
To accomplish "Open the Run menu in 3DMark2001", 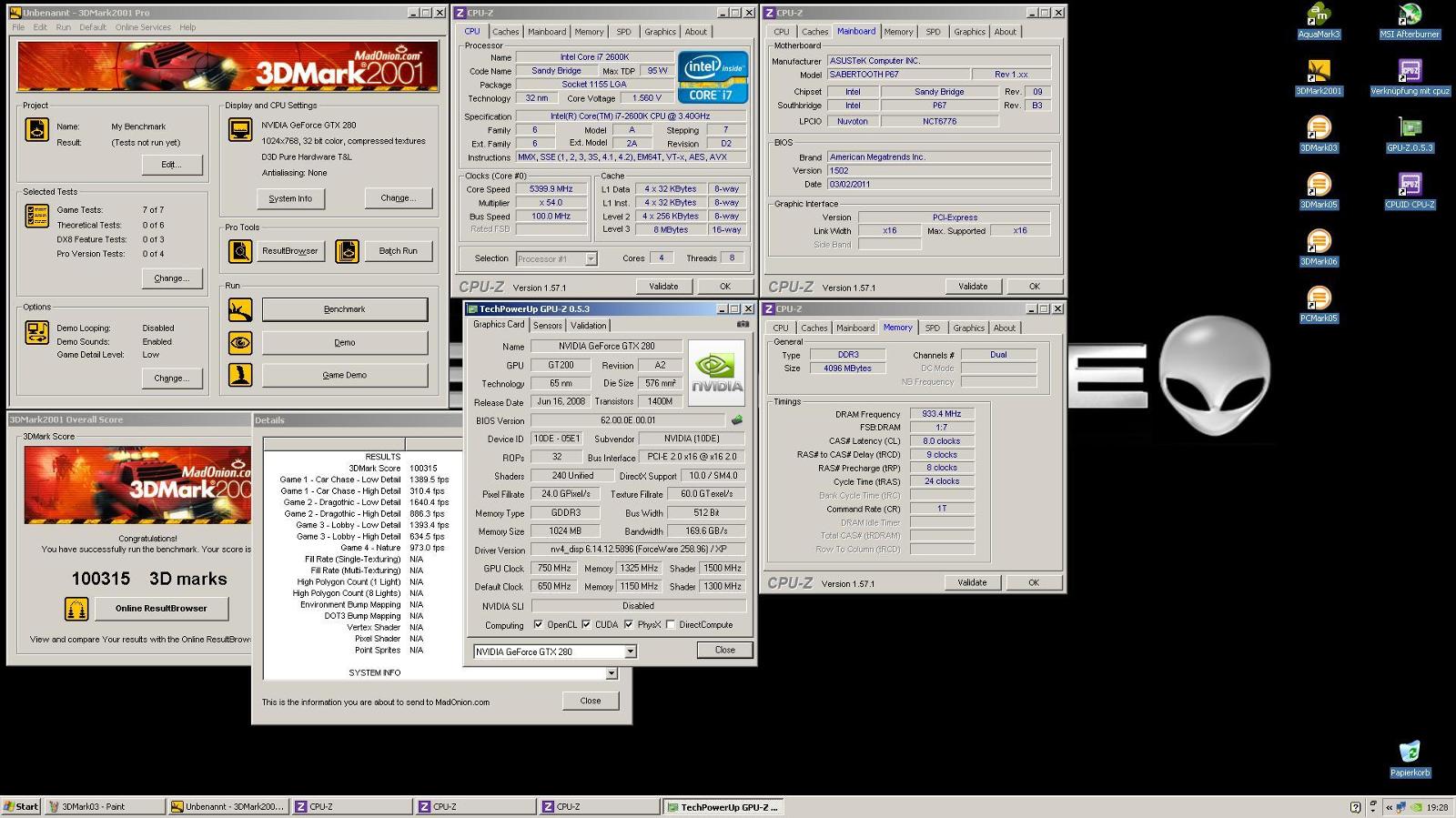I will pyautogui.click(x=63, y=27).
